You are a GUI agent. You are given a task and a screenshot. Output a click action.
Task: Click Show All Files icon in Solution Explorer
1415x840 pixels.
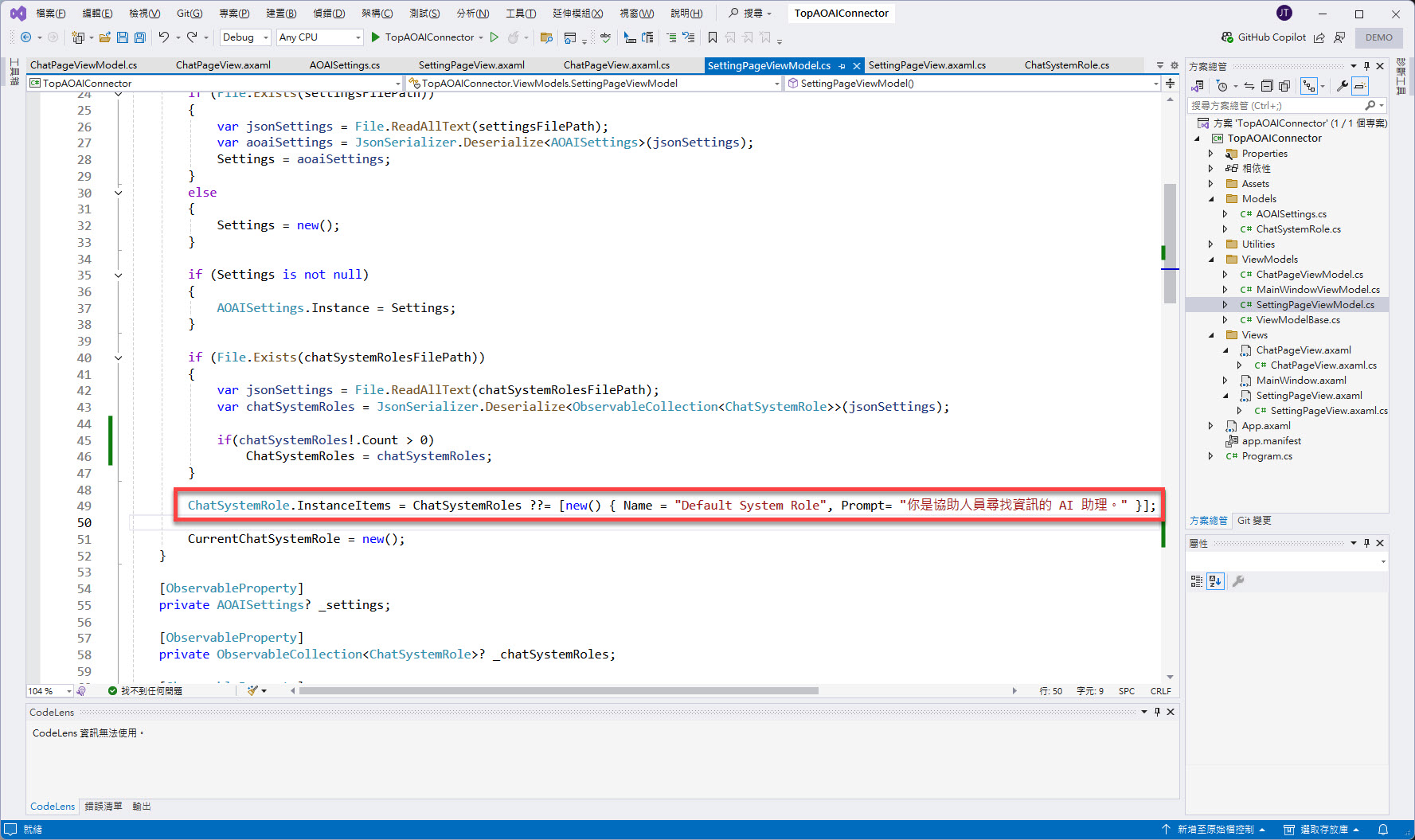(1284, 86)
